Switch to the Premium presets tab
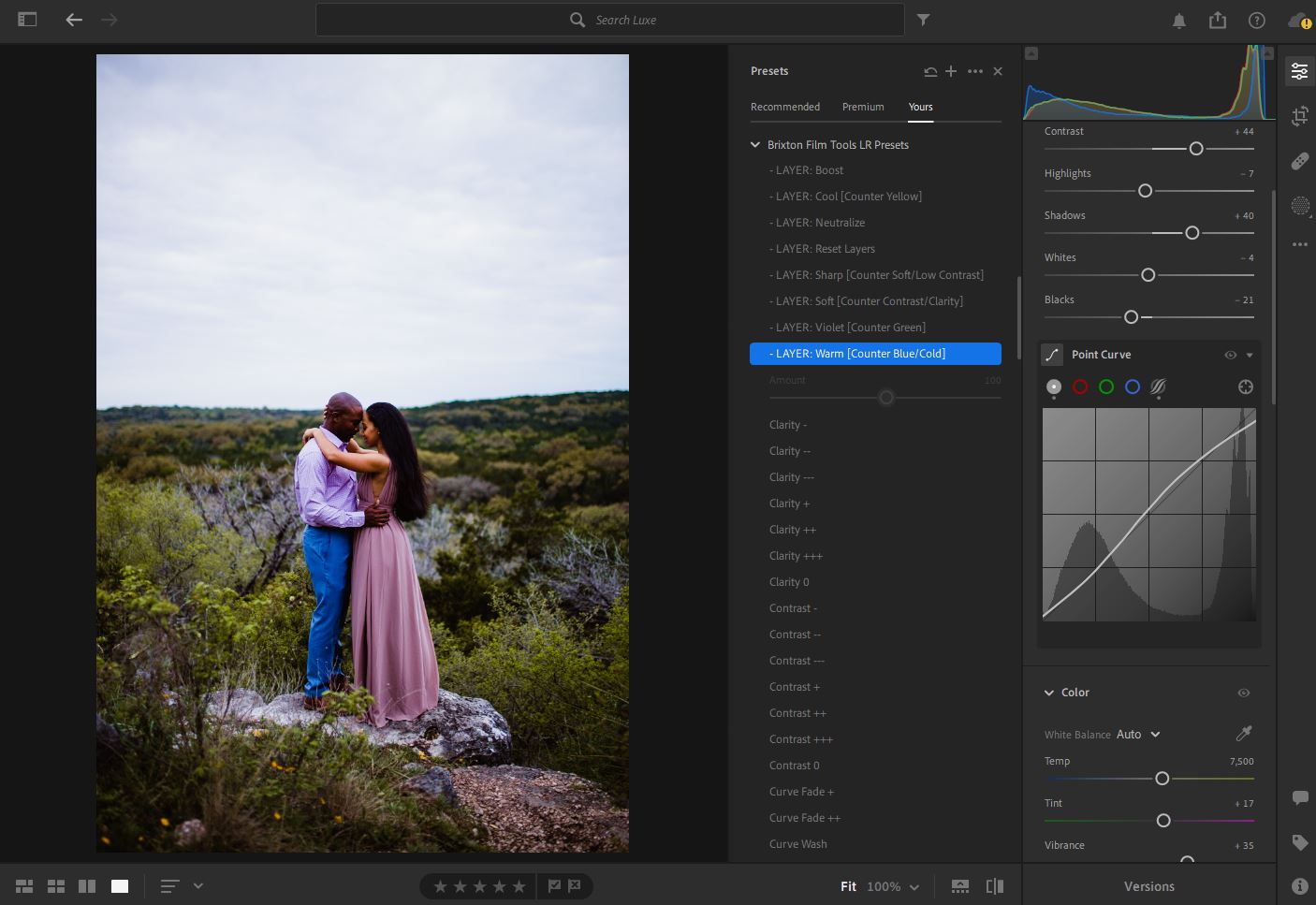This screenshot has width=1316, height=905. [863, 107]
